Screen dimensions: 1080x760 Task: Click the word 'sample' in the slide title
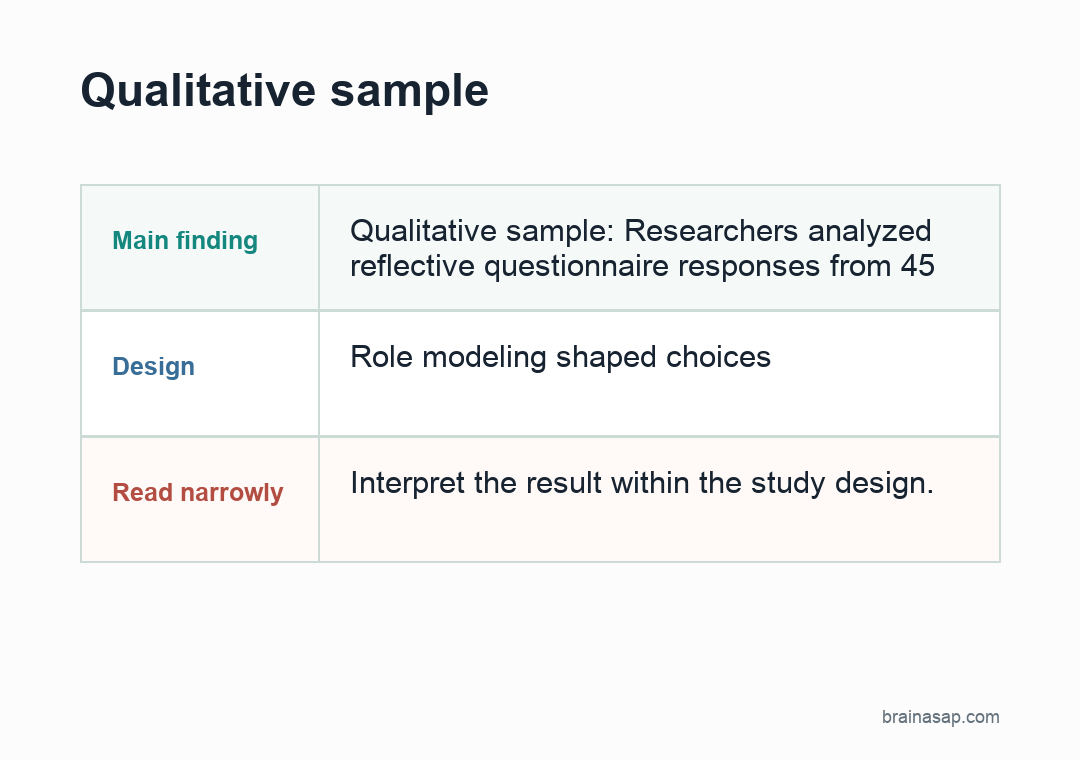[409, 92]
